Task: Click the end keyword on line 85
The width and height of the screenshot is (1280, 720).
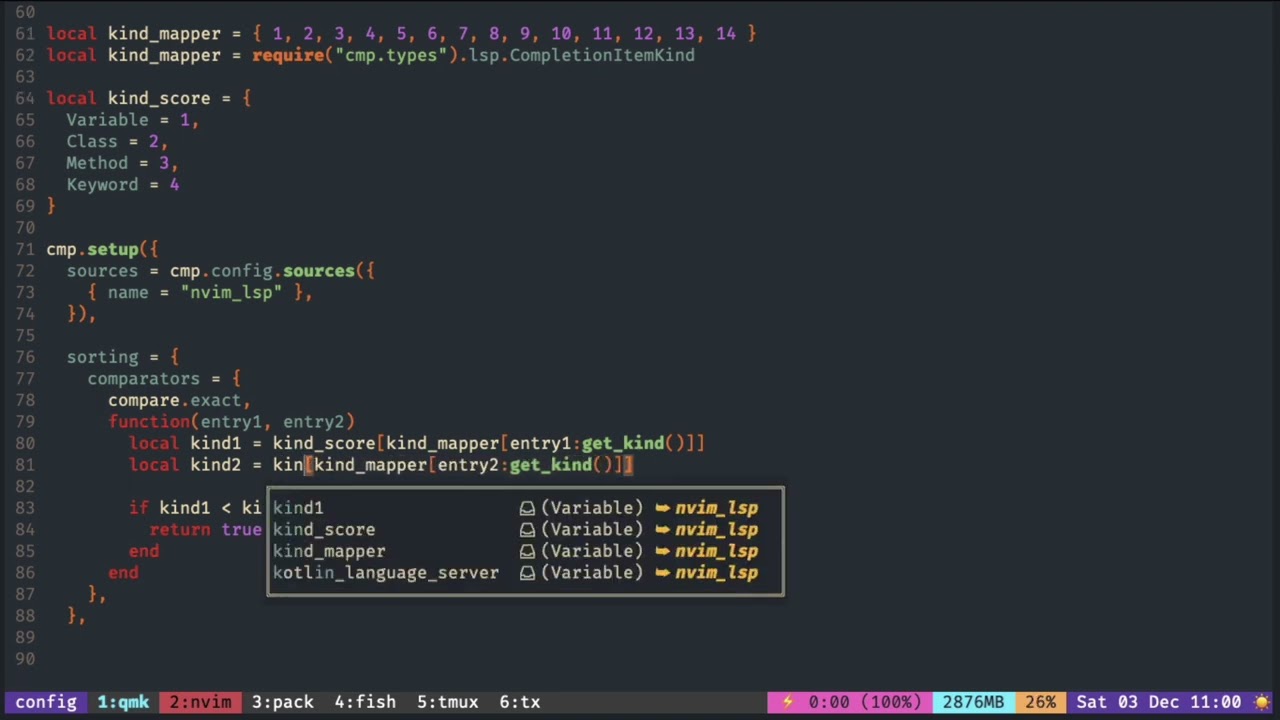Action: point(143,551)
